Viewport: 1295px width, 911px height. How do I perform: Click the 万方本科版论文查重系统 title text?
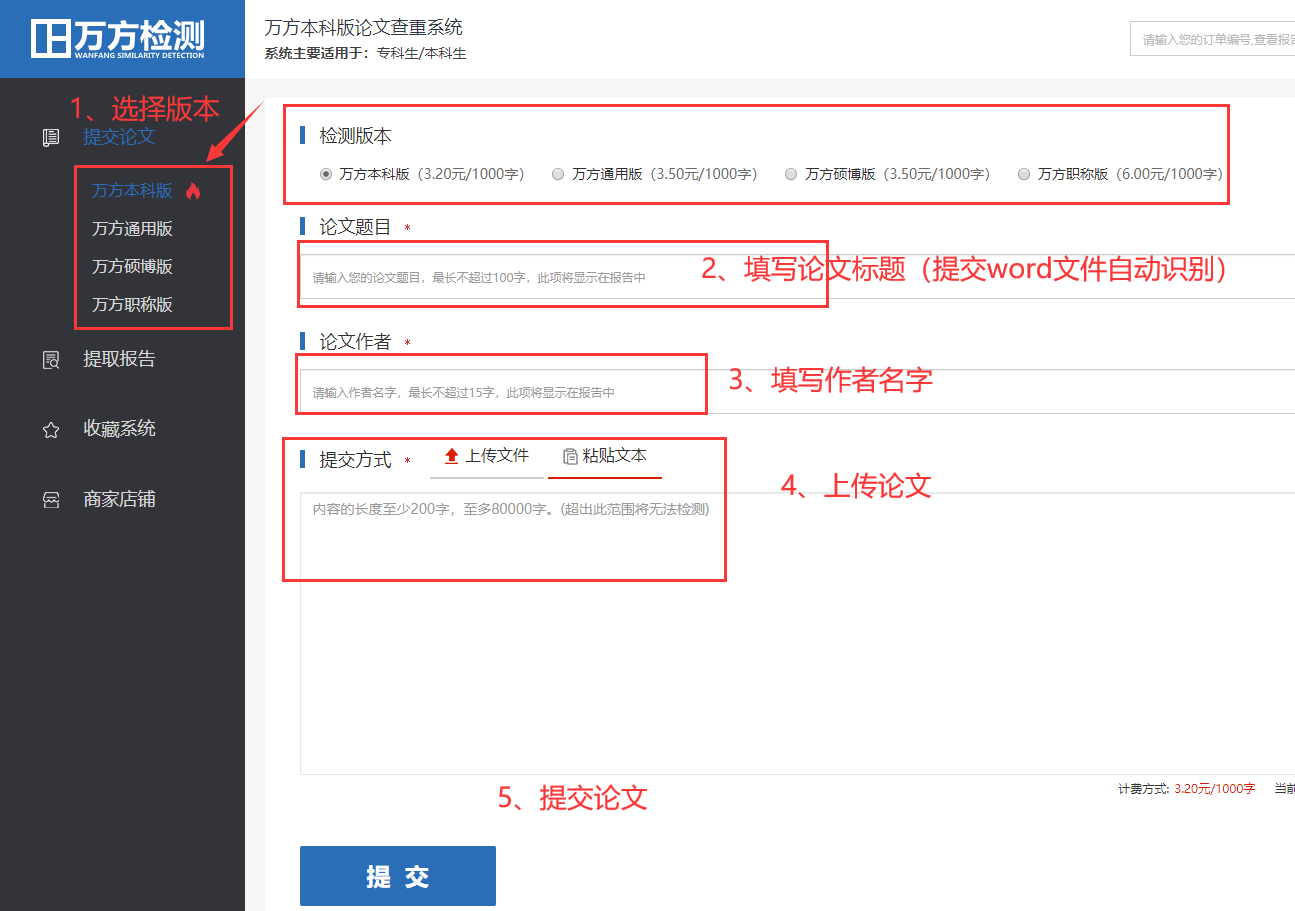[364, 27]
